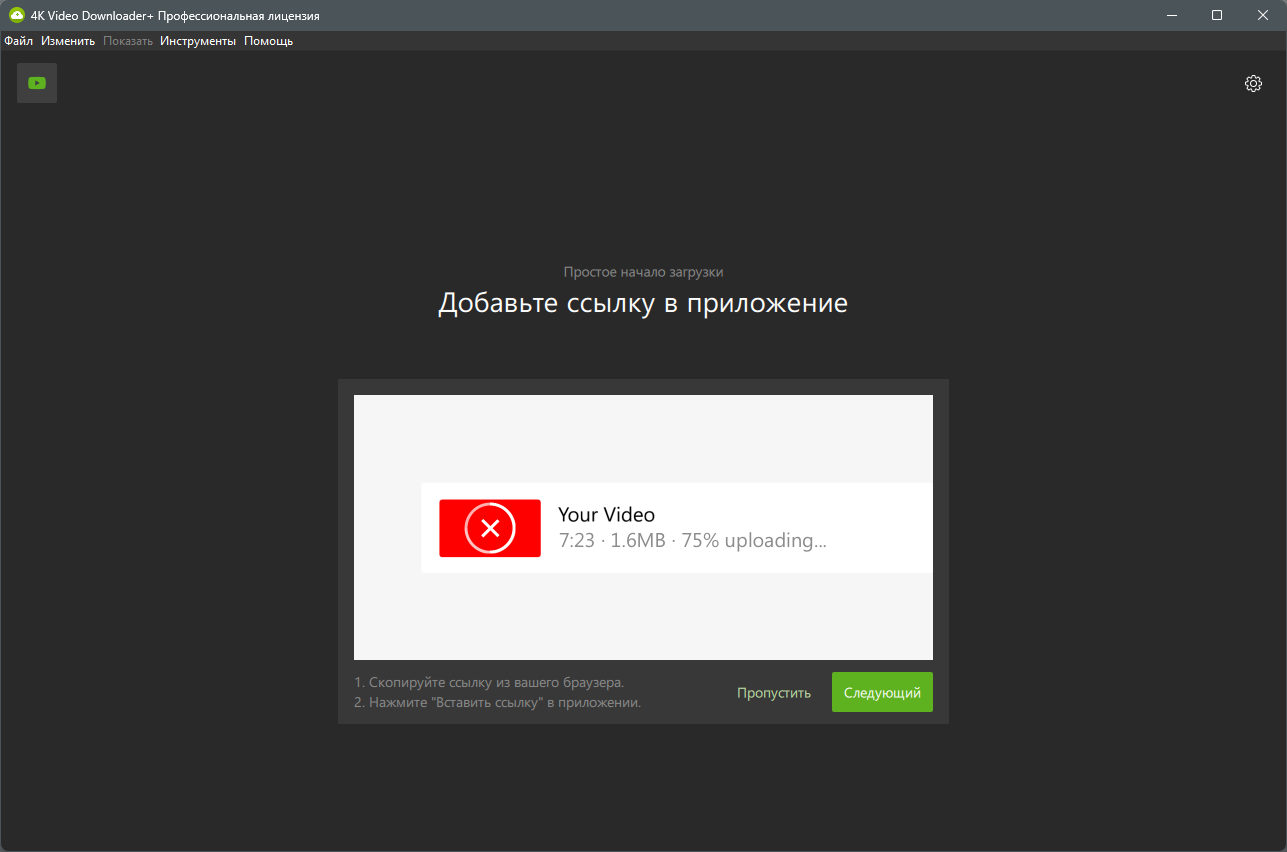The width and height of the screenshot is (1287, 852).
Task: Click the red error thumbnail with X
Action: 490,528
